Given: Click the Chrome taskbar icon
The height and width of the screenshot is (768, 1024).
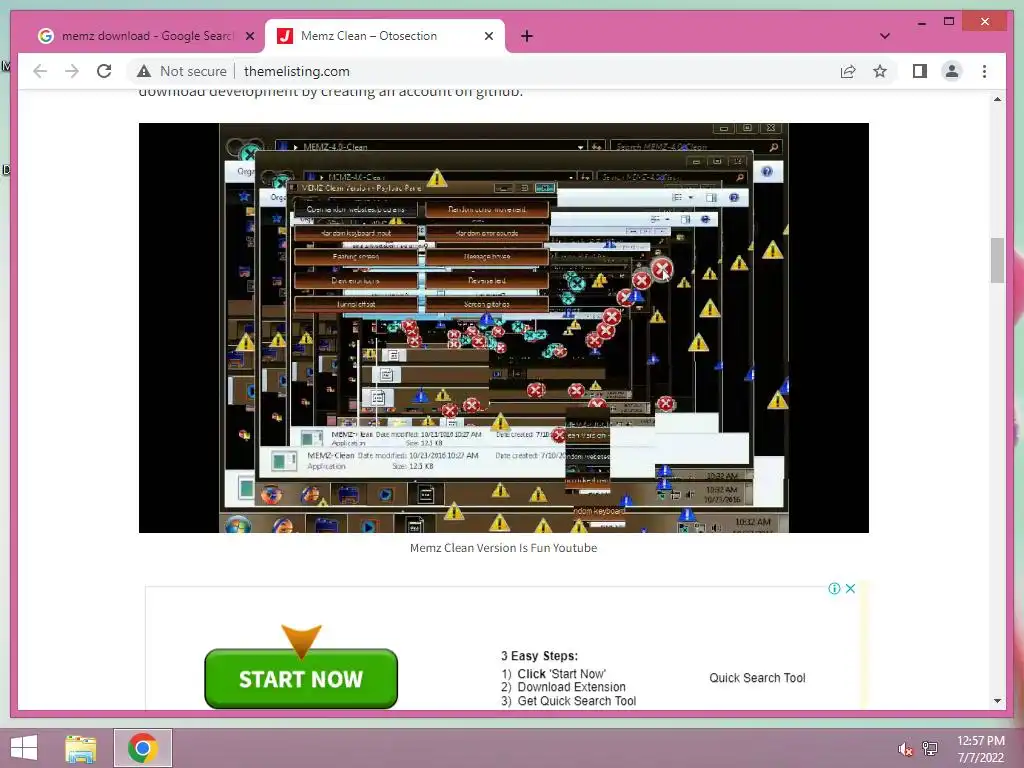Looking at the screenshot, I should (x=143, y=748).
